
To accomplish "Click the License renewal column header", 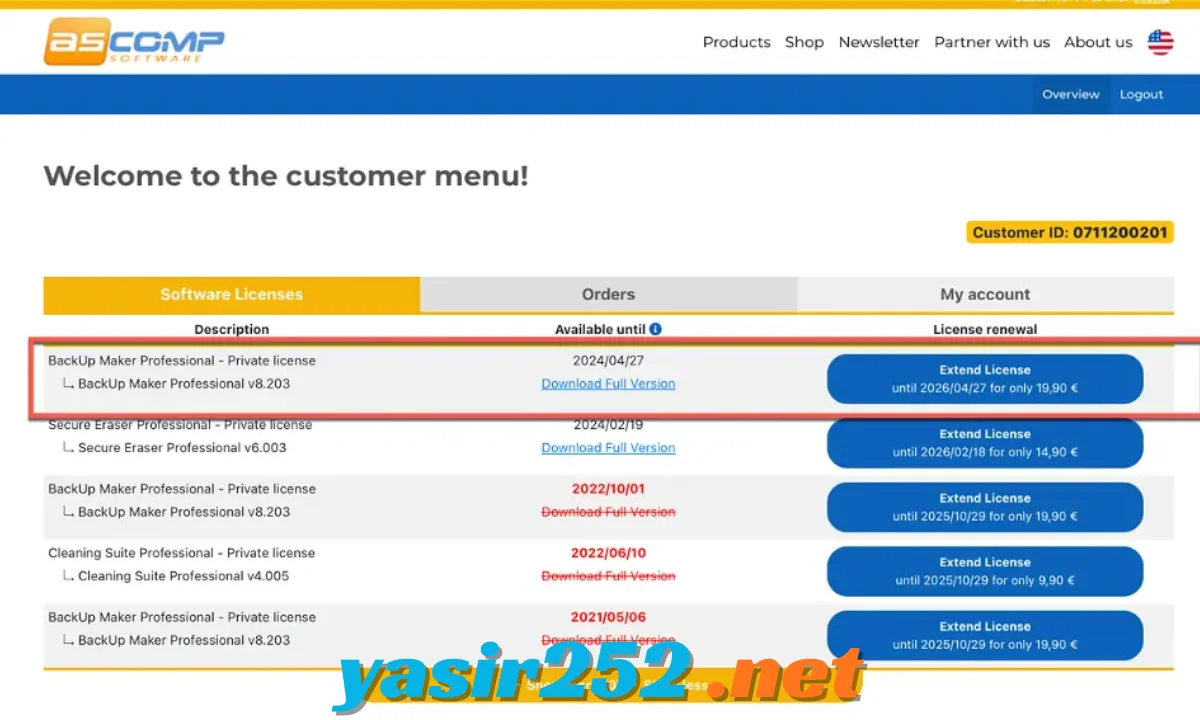I will click(985, 329).
